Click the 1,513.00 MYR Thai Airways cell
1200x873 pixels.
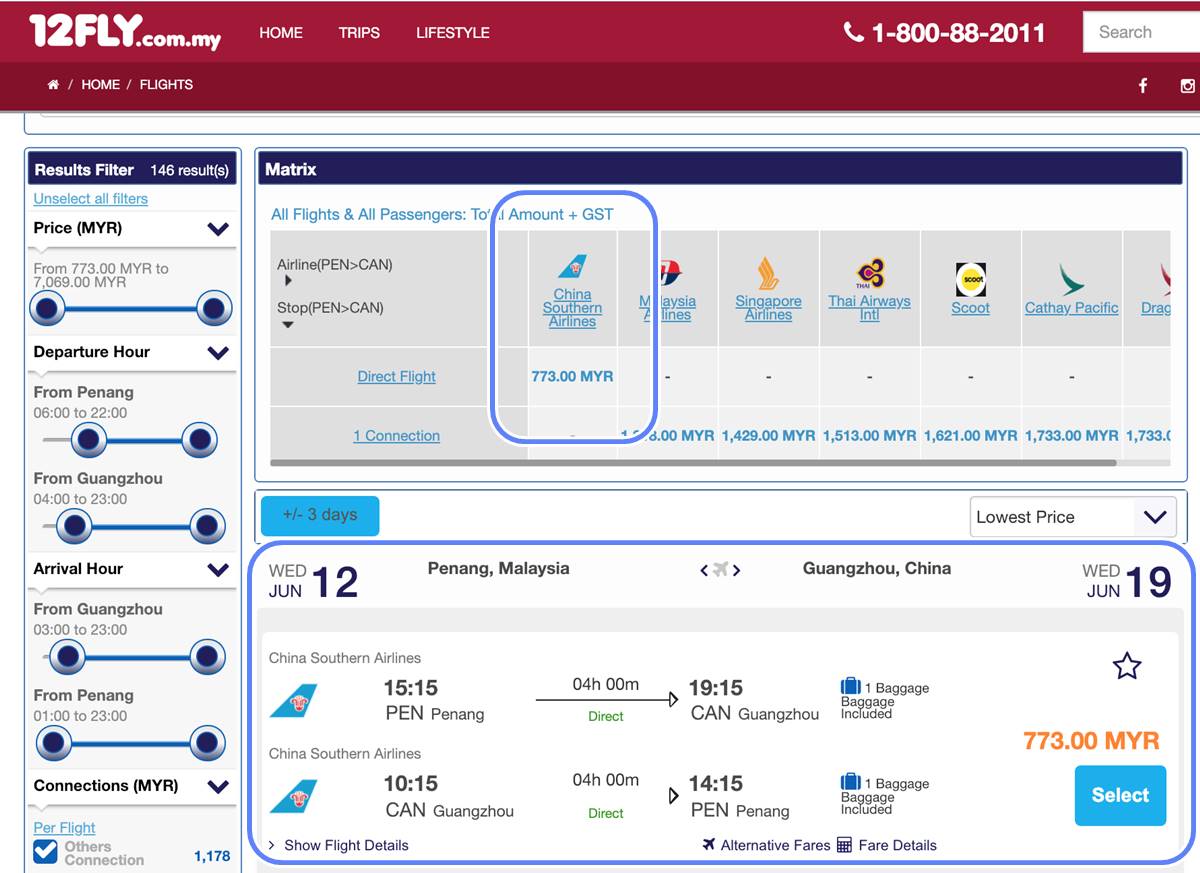870,436
